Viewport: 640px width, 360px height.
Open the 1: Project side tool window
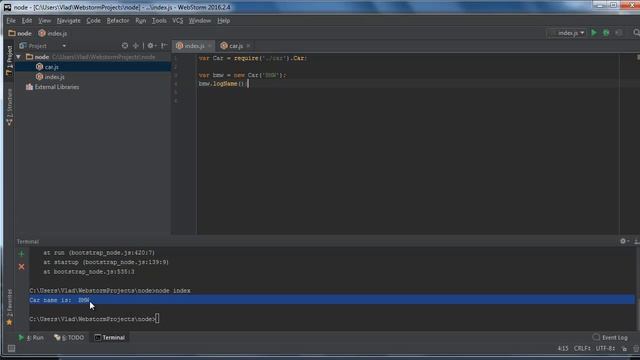click(9, 60)
